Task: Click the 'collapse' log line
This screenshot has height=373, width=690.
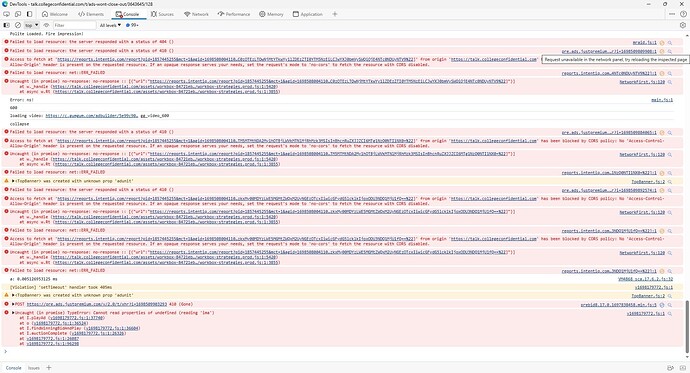Action: click(x=19, y=124)
